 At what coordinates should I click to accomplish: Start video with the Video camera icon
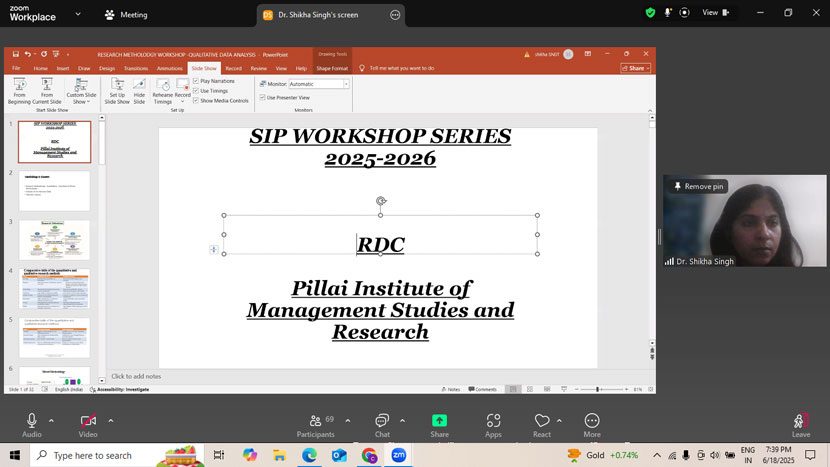[x=88, y=421]
